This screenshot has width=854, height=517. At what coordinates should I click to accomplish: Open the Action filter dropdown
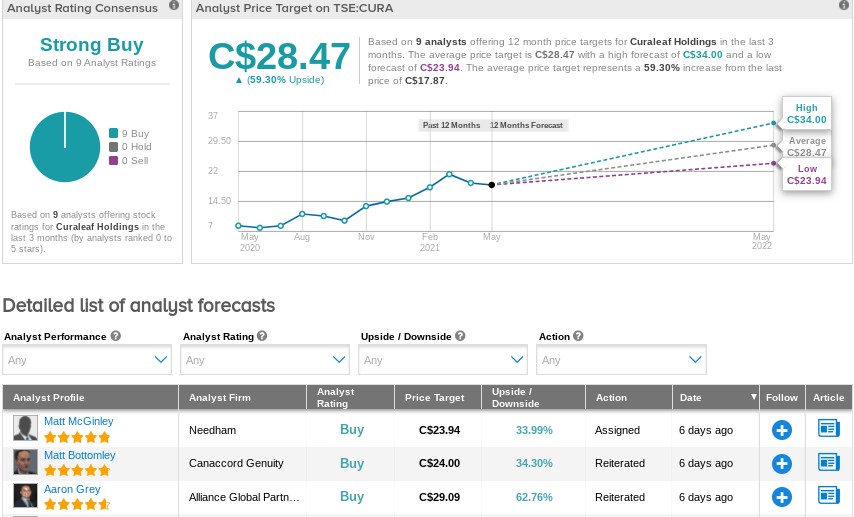(621, 360)
